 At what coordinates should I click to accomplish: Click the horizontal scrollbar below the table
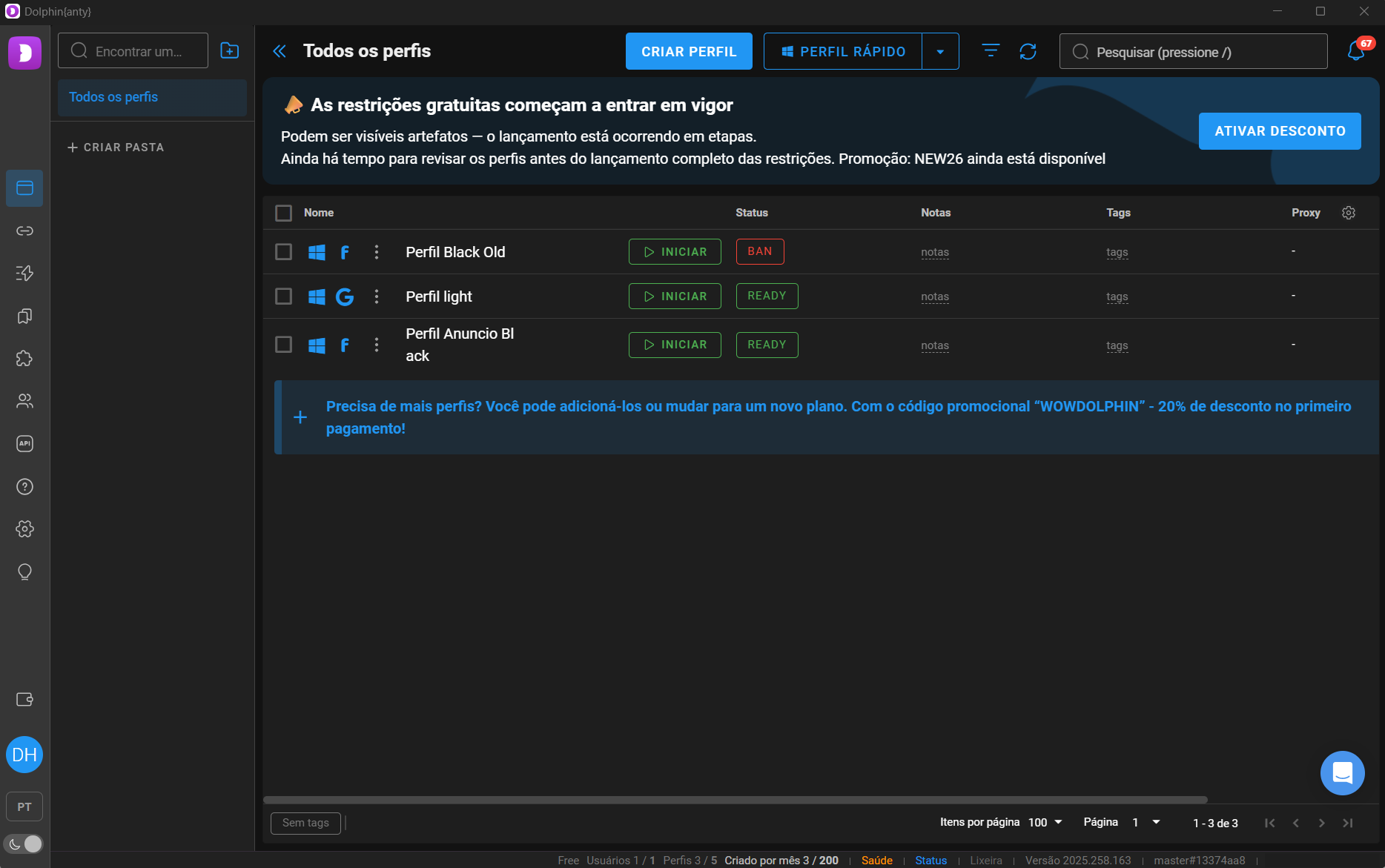point(735,800)
